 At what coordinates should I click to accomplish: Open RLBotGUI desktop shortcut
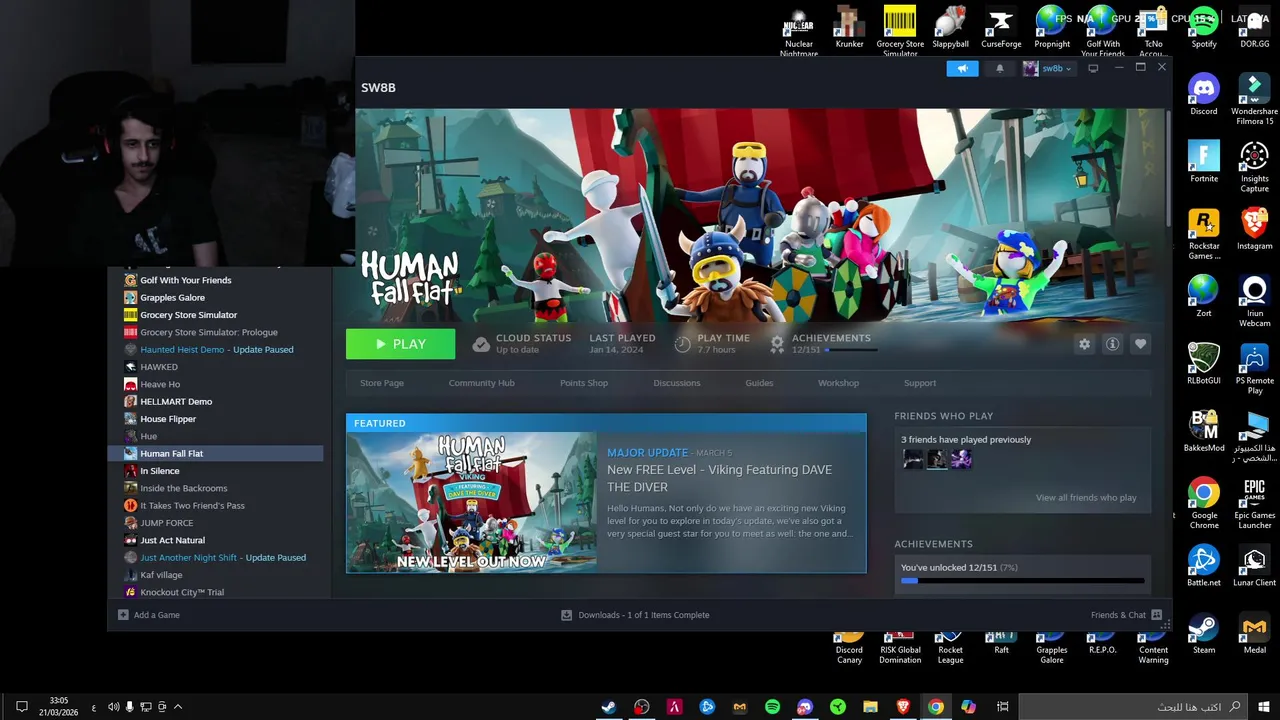pos(1204,364)
